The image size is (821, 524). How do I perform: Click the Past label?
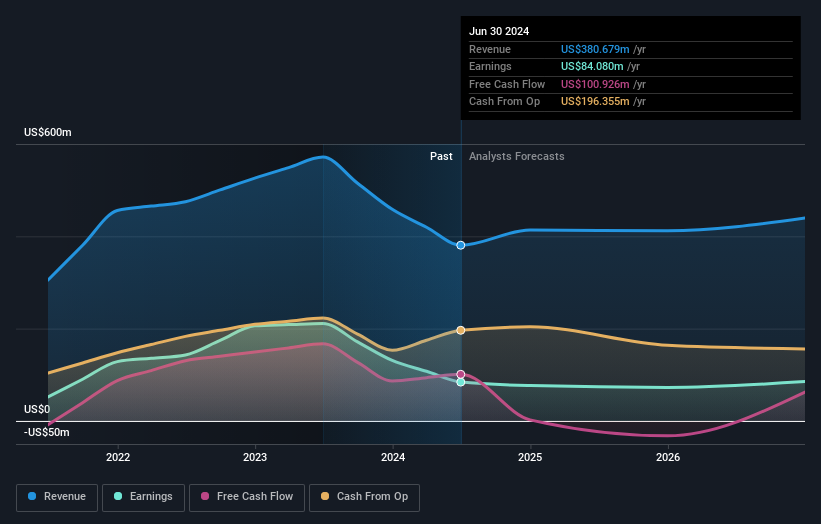click(x=441, y=157)
